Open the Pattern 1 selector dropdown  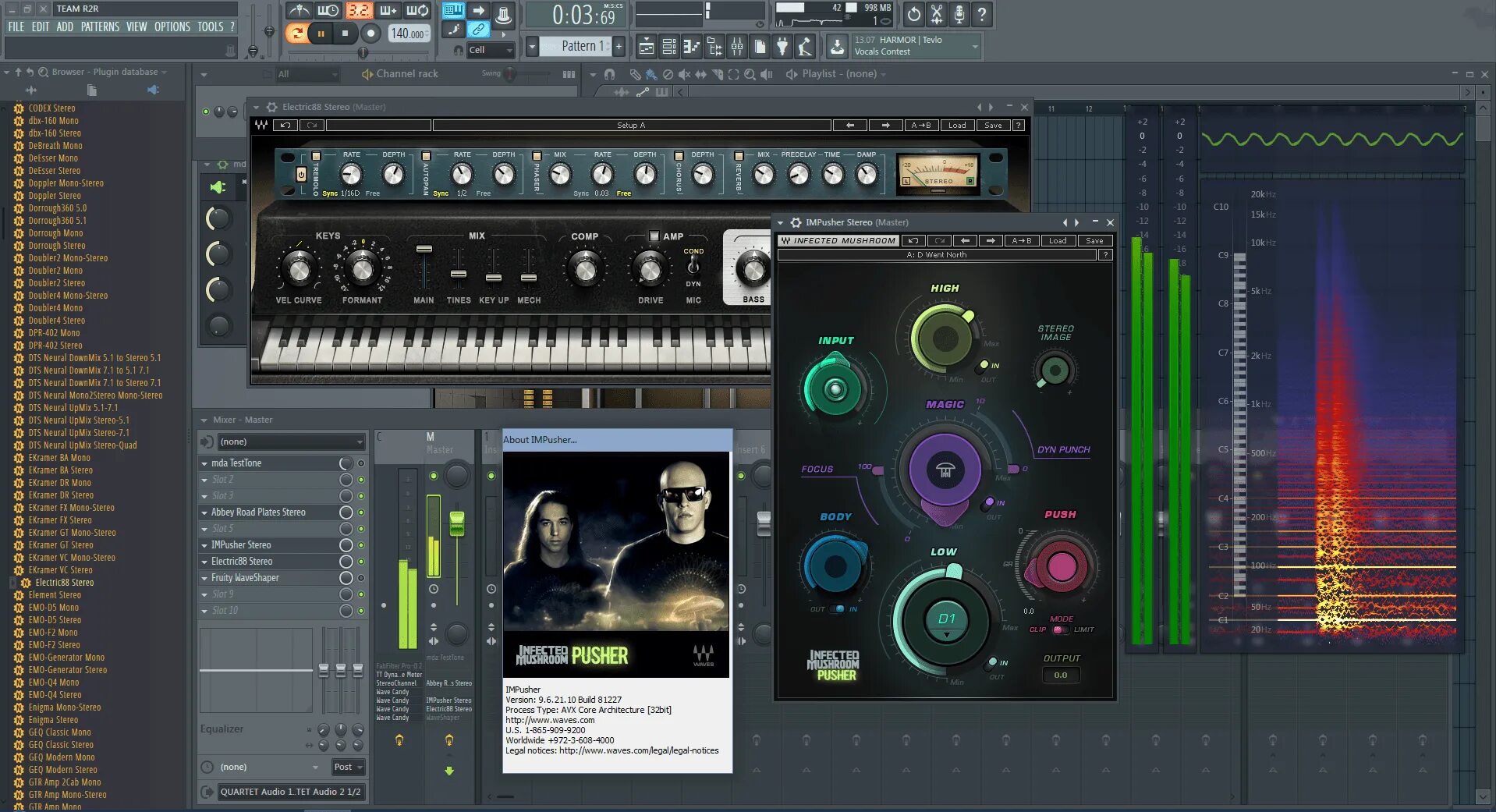pyautogui.click(x=577, y=46)
